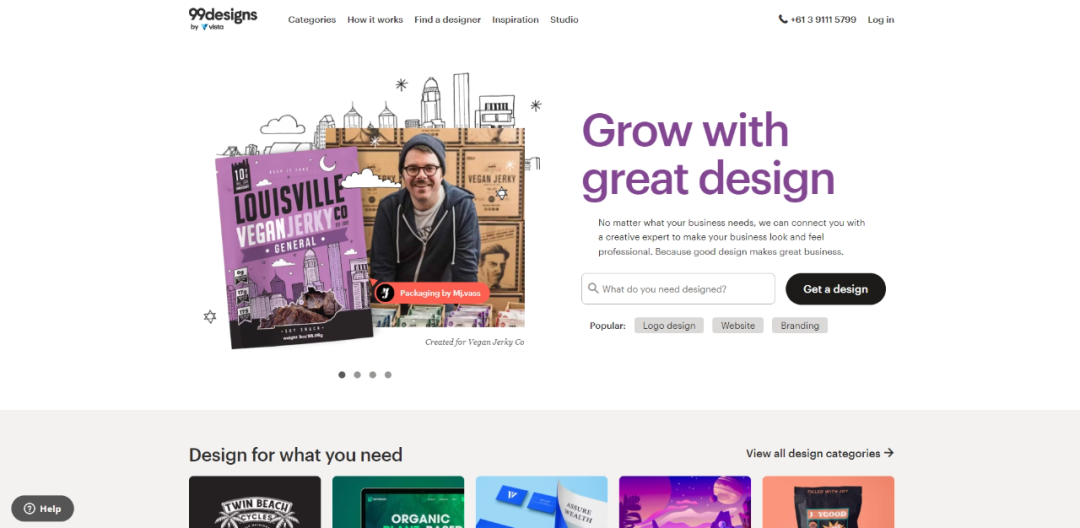
Task: Click the Mj.vass designer avatar badge
Action: coord(386,293)
